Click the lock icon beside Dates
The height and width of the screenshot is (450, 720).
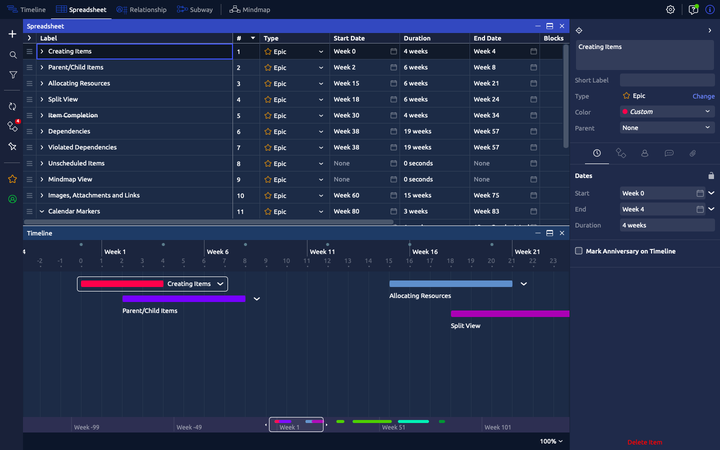(711, 175)
